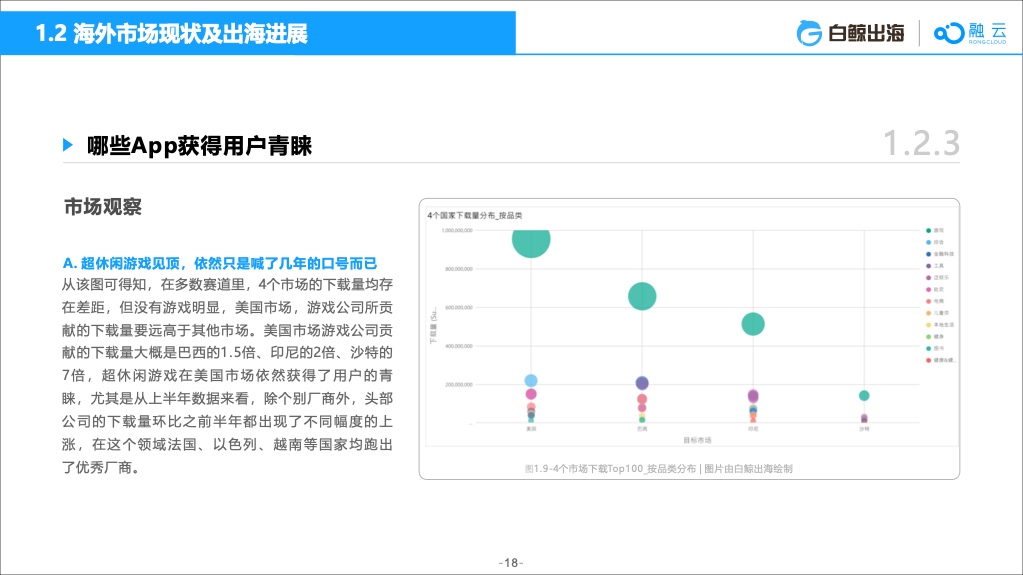Toggle the 综合 legend entry
The height and width of the screenshot is (575, 1023).
point(935,242)
